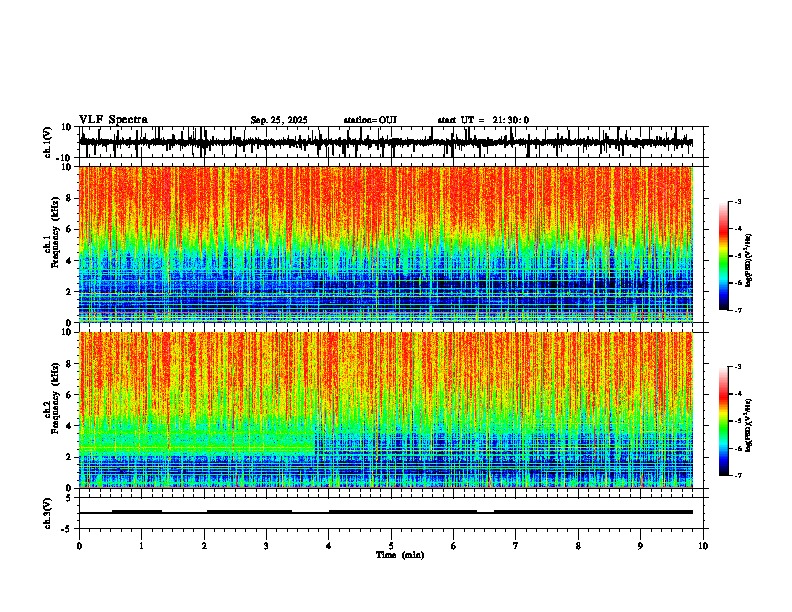Click the "8" tick on the Time axis

click(x=578, y=546)
